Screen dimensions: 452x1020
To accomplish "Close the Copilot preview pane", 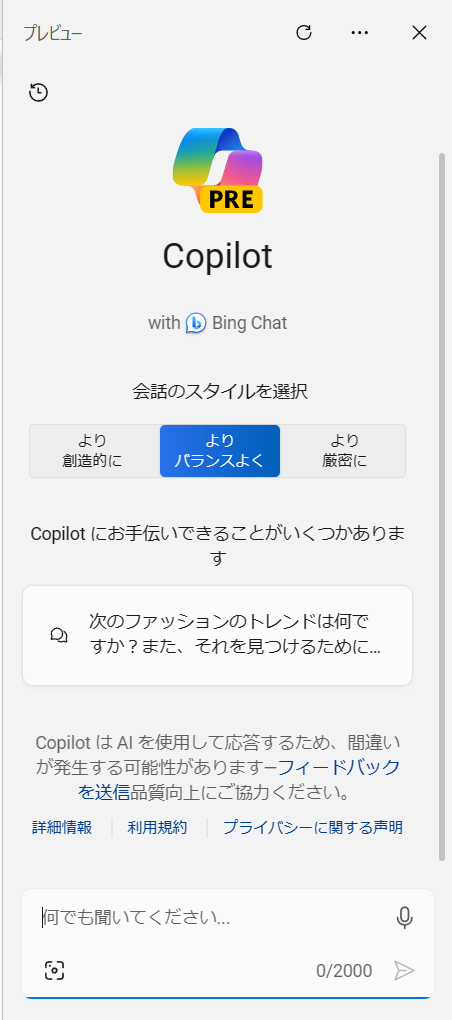I will point(419,33).
